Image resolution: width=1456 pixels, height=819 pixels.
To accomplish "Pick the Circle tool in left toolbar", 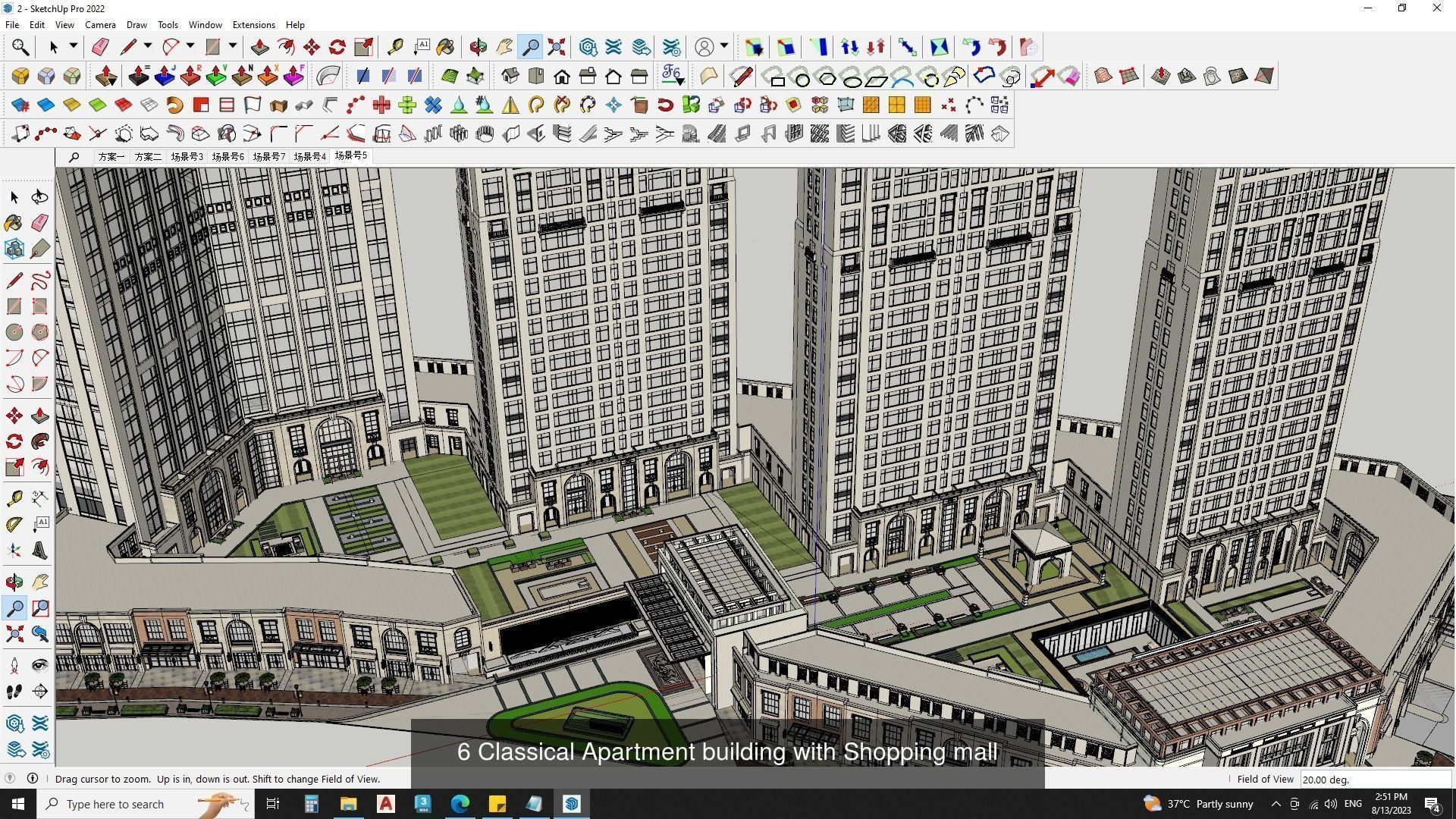I will [14, 332].
